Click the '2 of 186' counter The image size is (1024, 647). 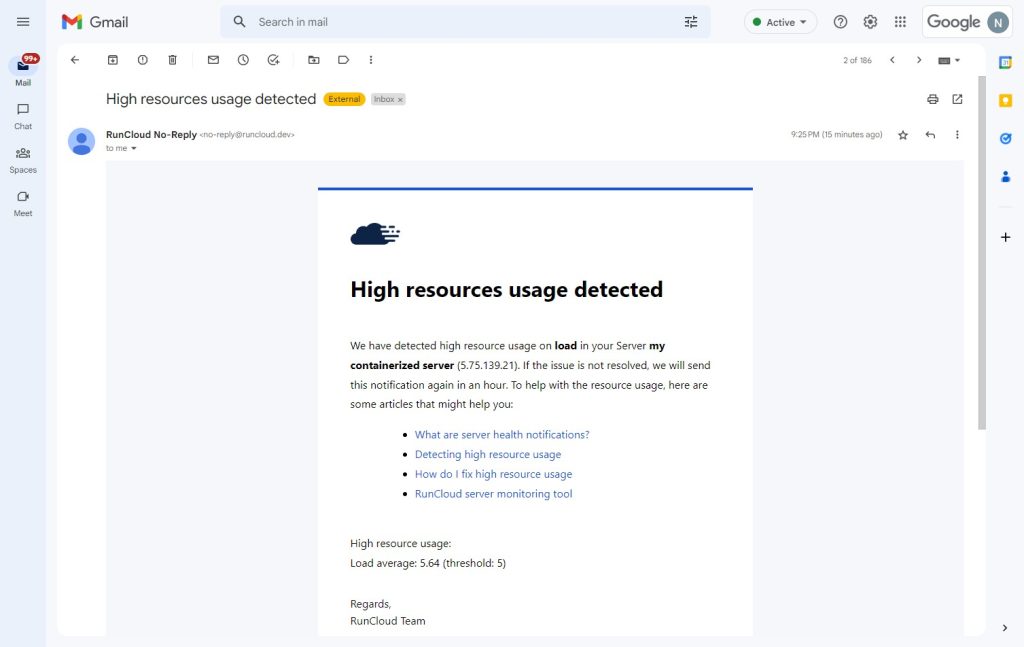pyautogui.click(x=857, y=61)
